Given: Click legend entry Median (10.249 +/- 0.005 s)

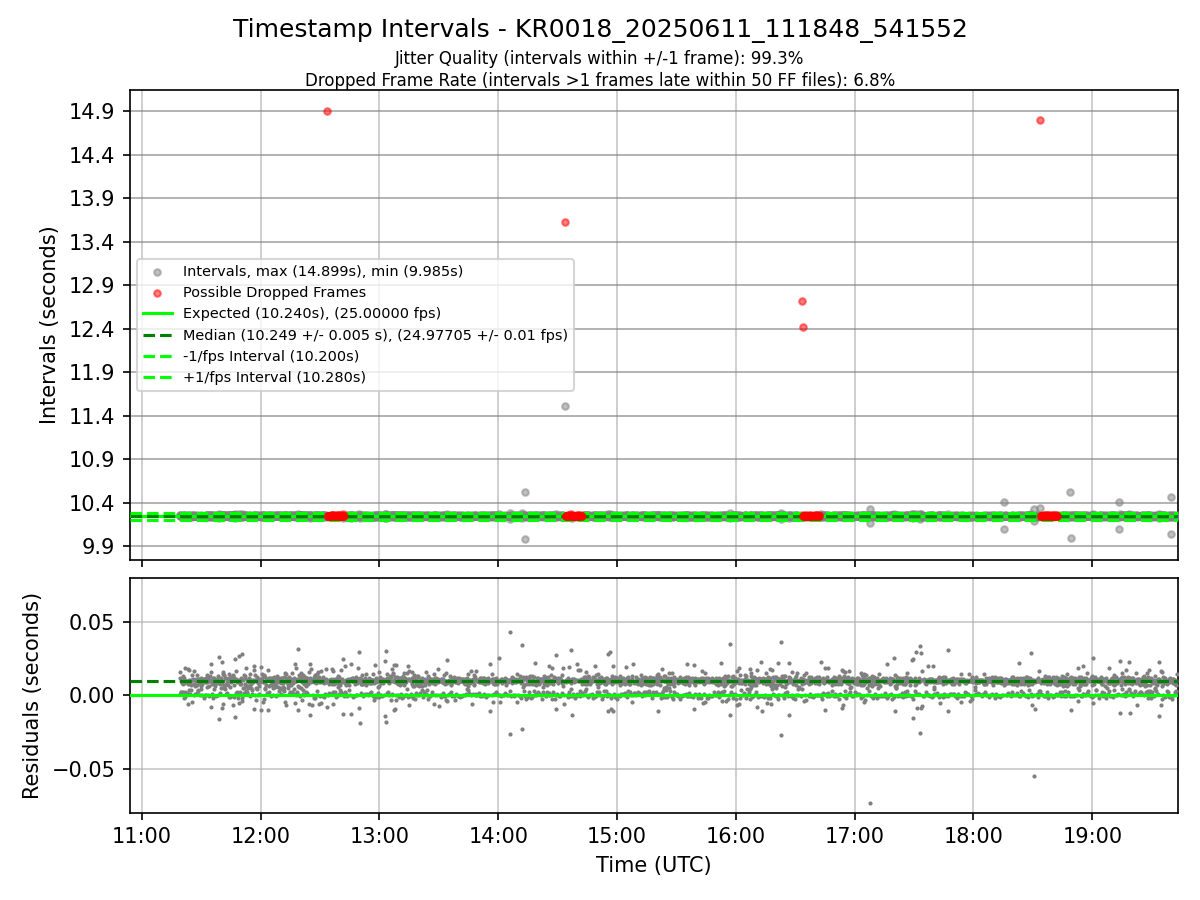Looking at the screenshot, I should pyautogui.click(x=375, y=335).
